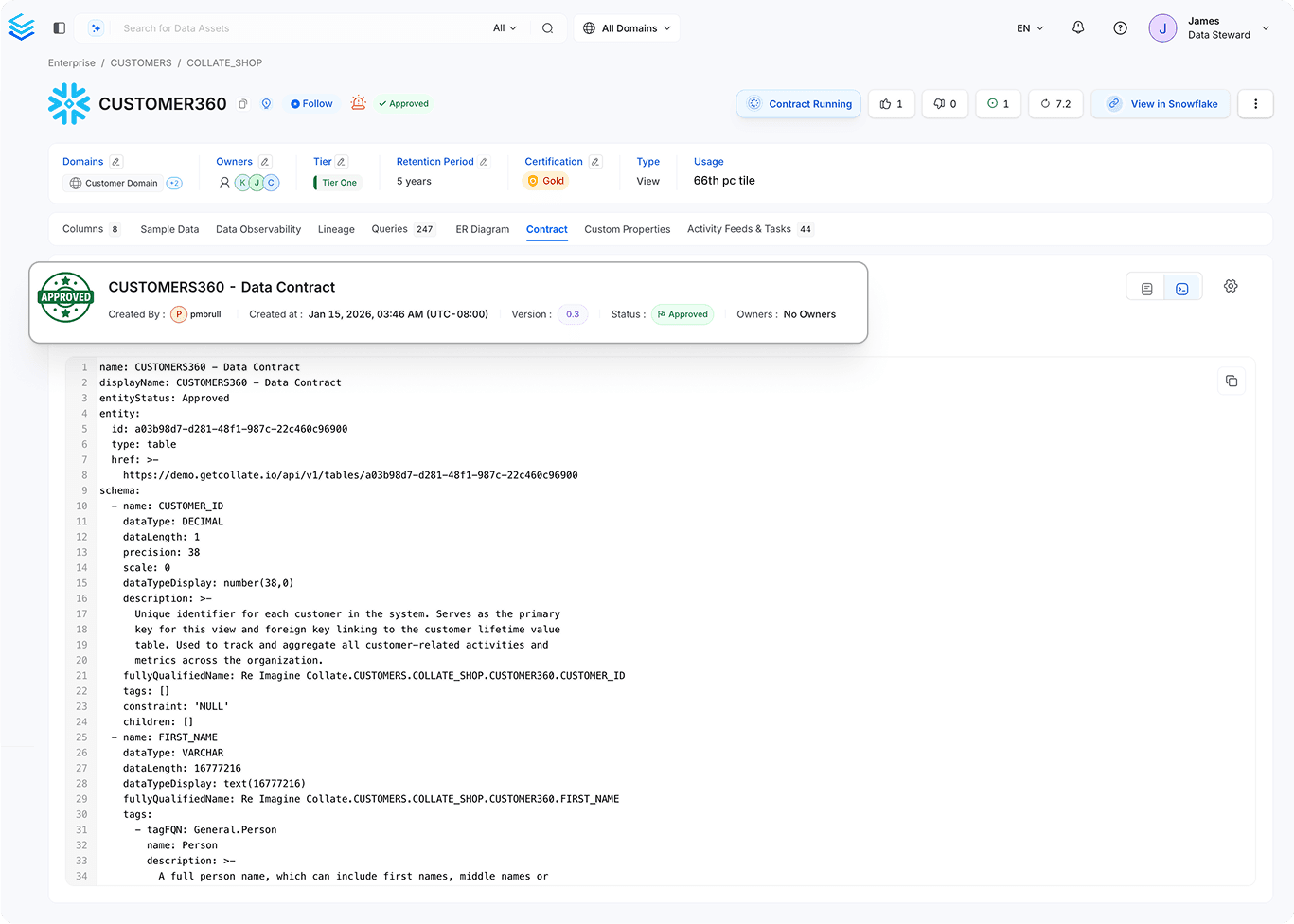Image resolution: width=1294 pixels, height=924 pixels.
Task: Open the three-dot more options menu
Action: [1255, 104]
